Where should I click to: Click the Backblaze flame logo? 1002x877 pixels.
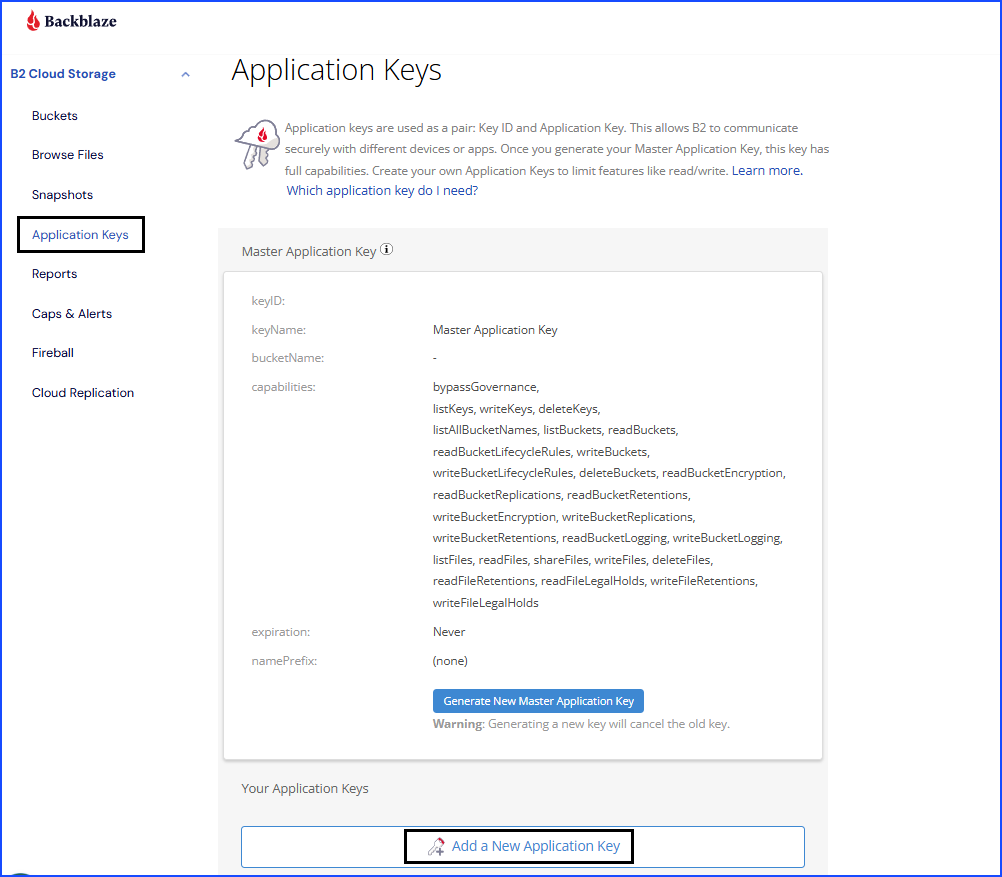pyautogui.click(x=31, y=19)
